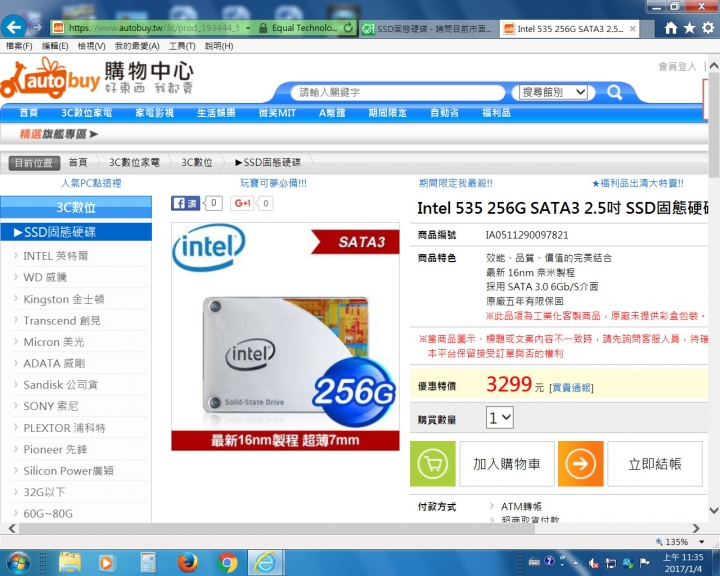Screen dimensions: 720x576
Task: Open Transcend 創見 category
Action: (62, 320)
